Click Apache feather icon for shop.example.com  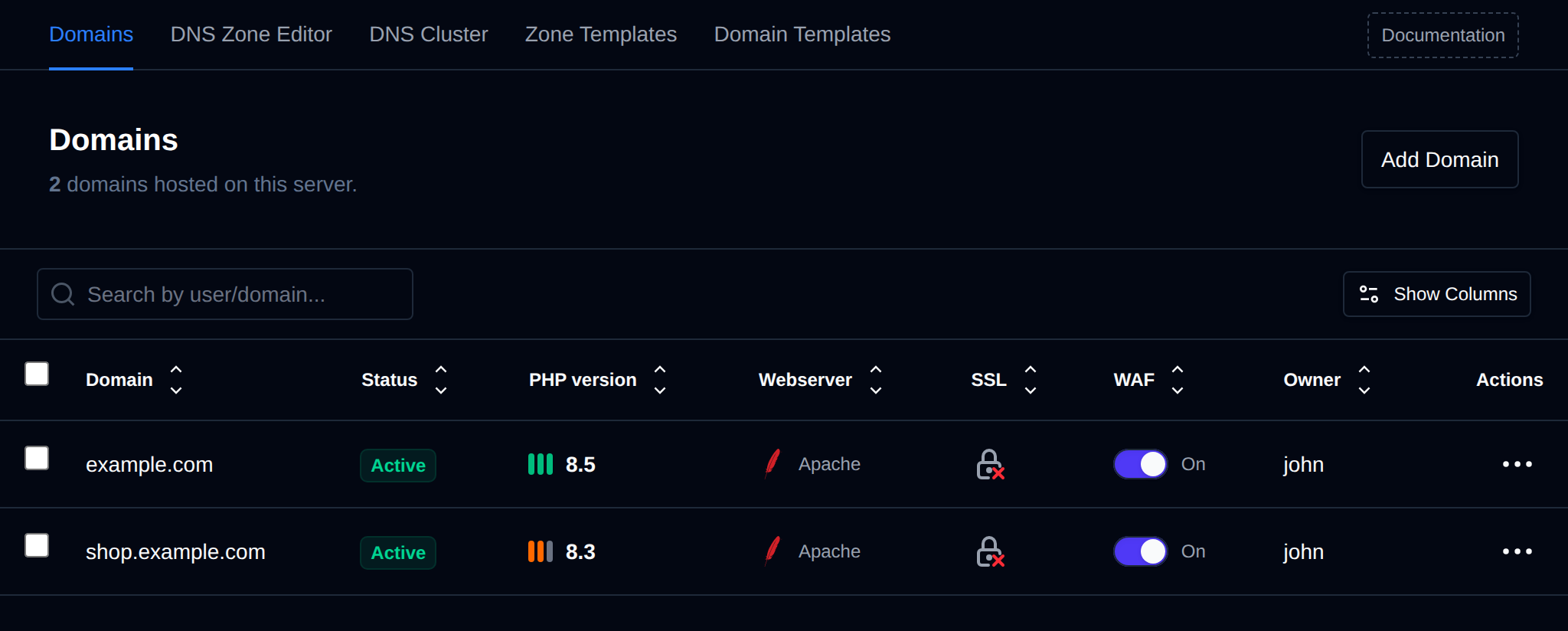(x=773, y=551)
